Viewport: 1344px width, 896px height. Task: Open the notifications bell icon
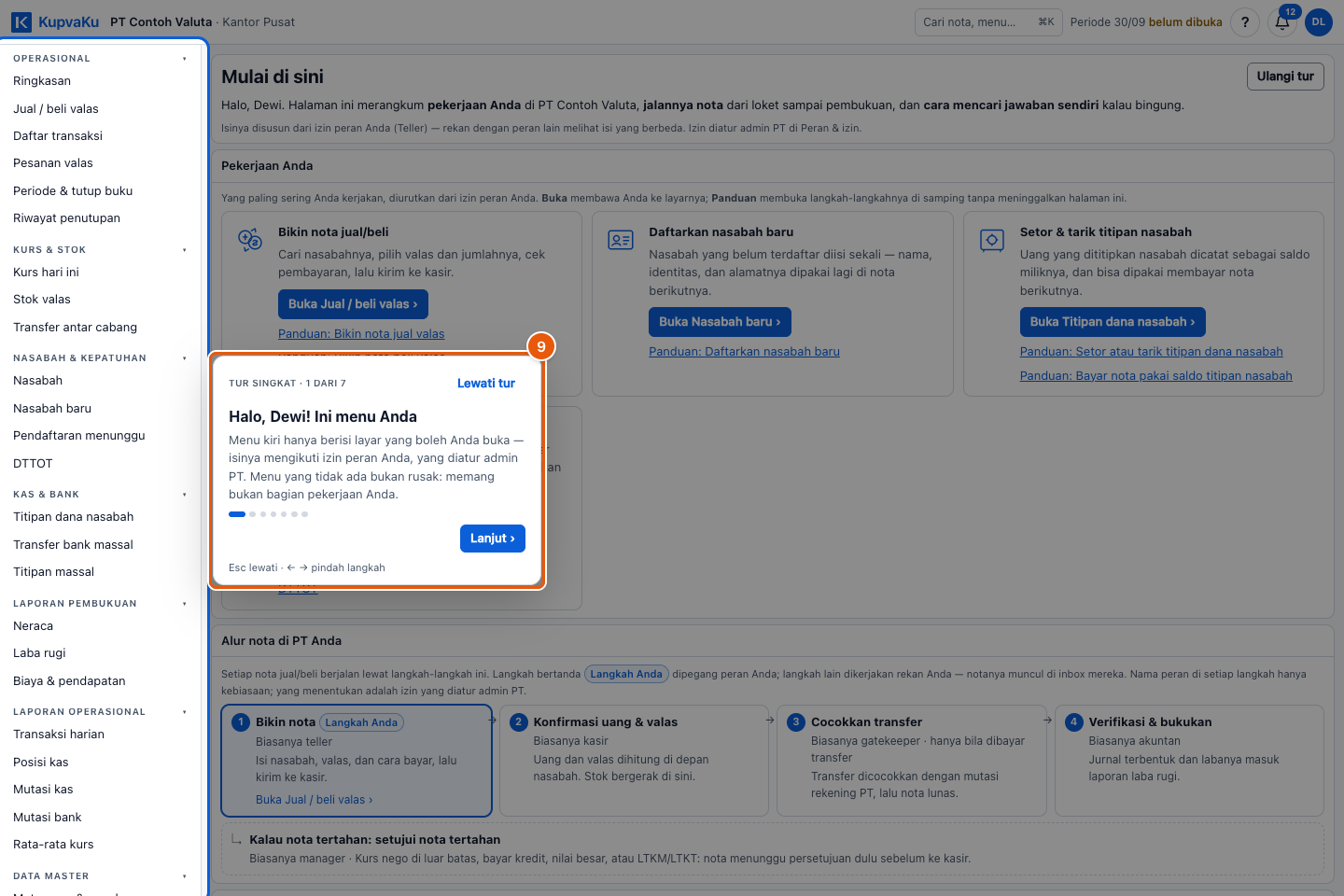tap(1282, 22)
